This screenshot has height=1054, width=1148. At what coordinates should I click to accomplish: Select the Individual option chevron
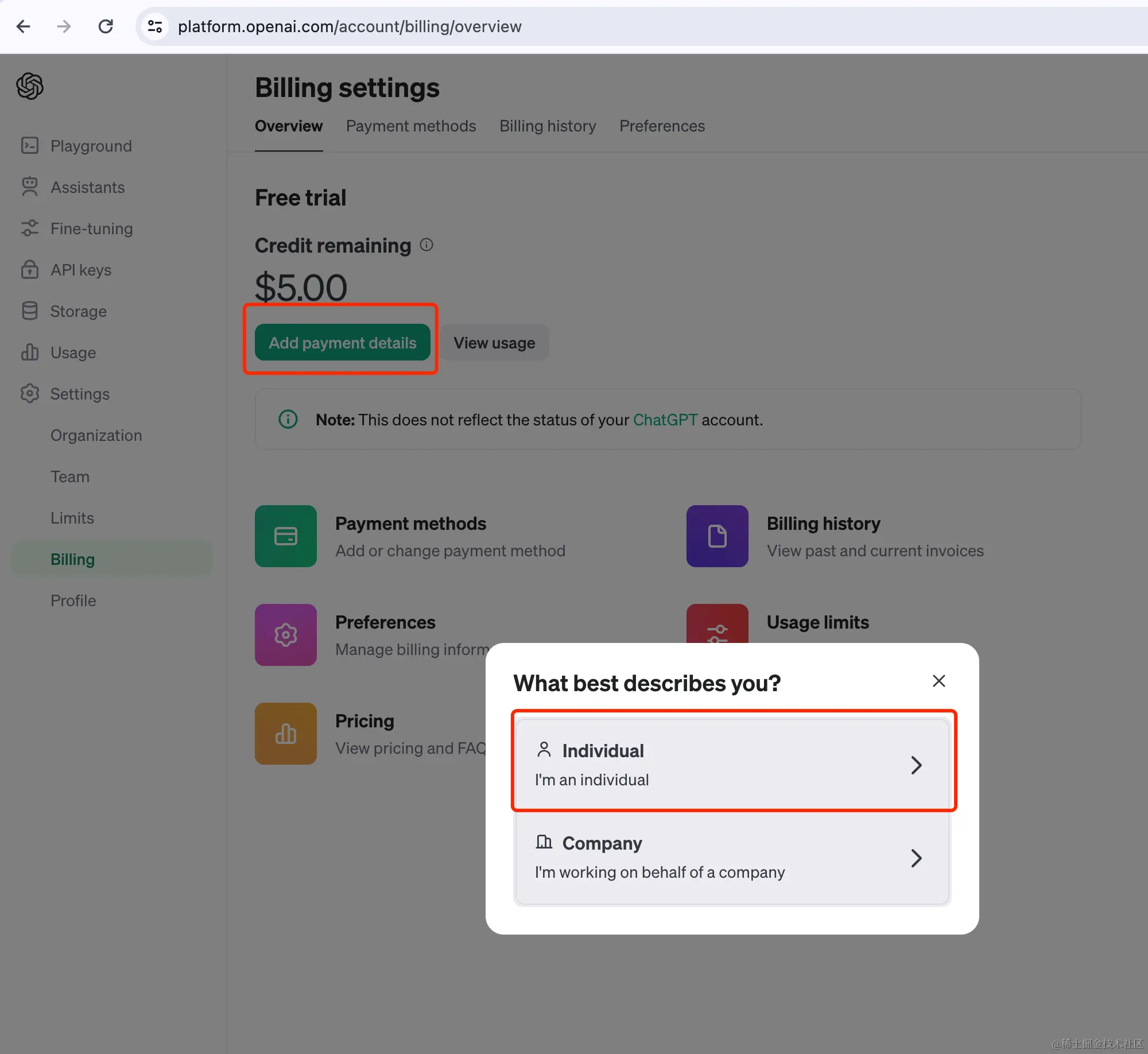tap(916, 765)
